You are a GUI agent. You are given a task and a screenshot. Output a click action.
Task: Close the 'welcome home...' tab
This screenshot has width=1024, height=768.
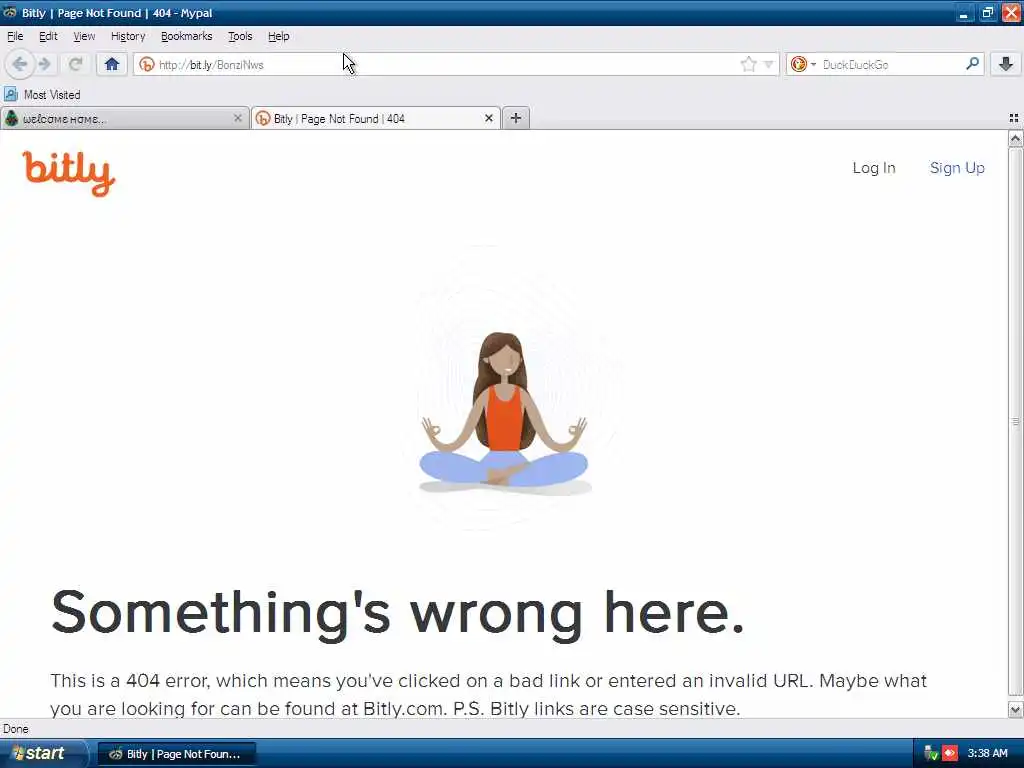click(x=238, y=118)
